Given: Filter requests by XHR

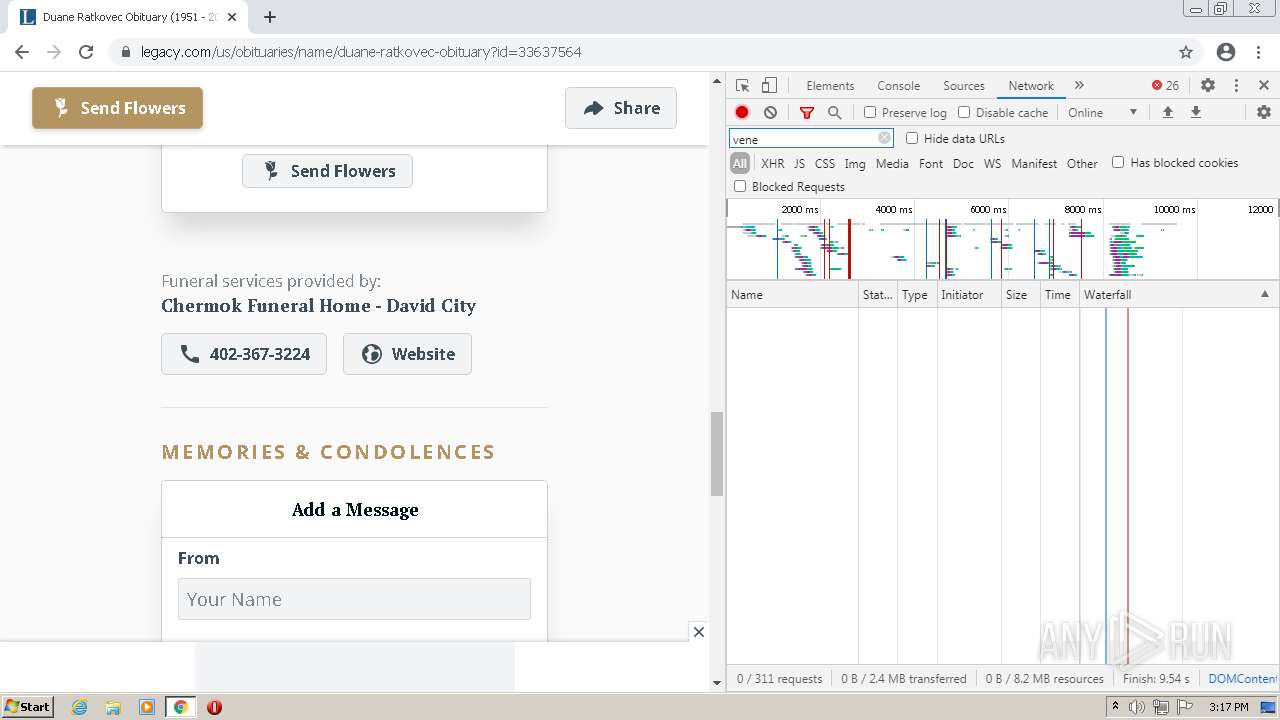Looking at the screenshot, I should click(x=773, y=163).
